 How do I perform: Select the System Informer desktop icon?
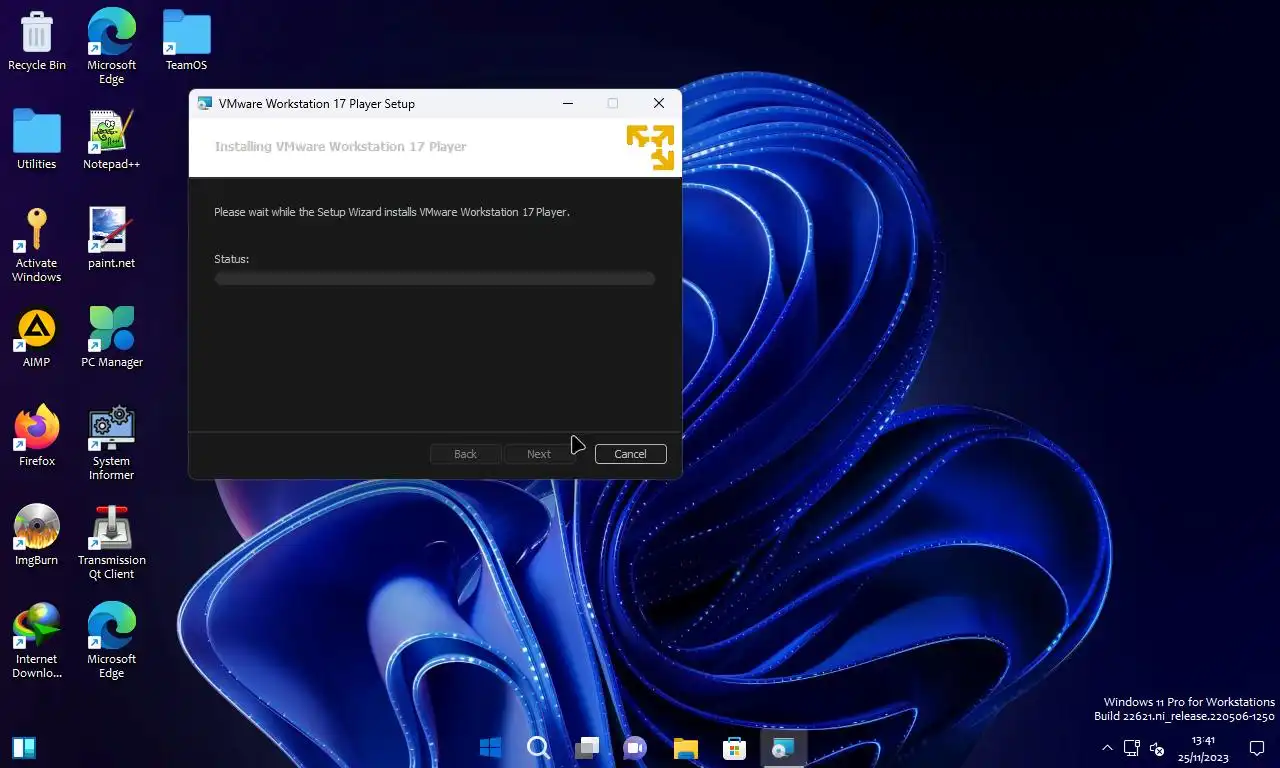click(x=111, y=443)
